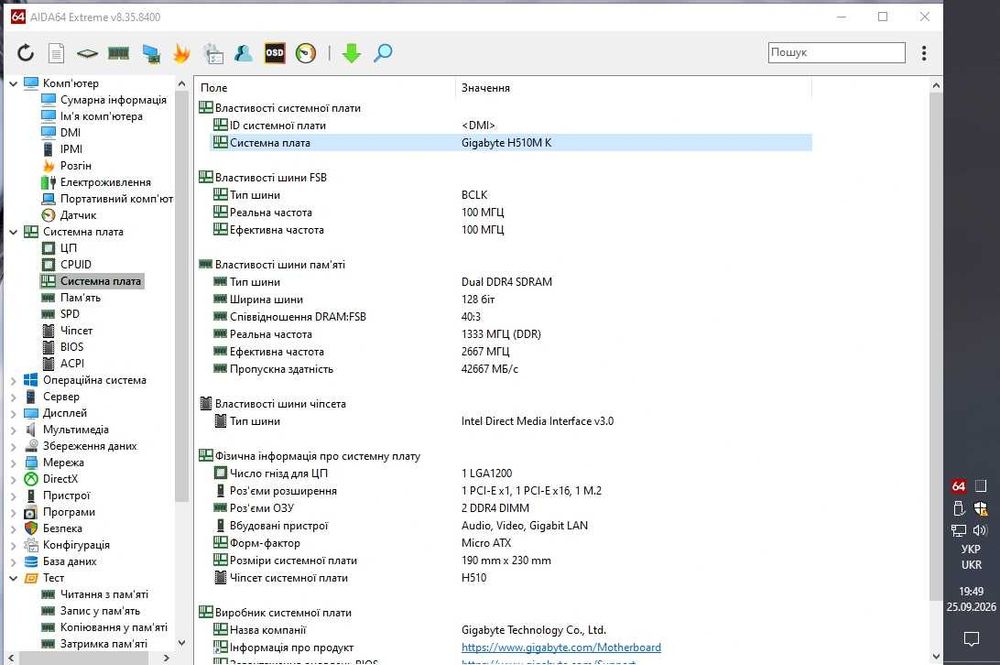Select the Пам'ять tree item

pos(80,298)
